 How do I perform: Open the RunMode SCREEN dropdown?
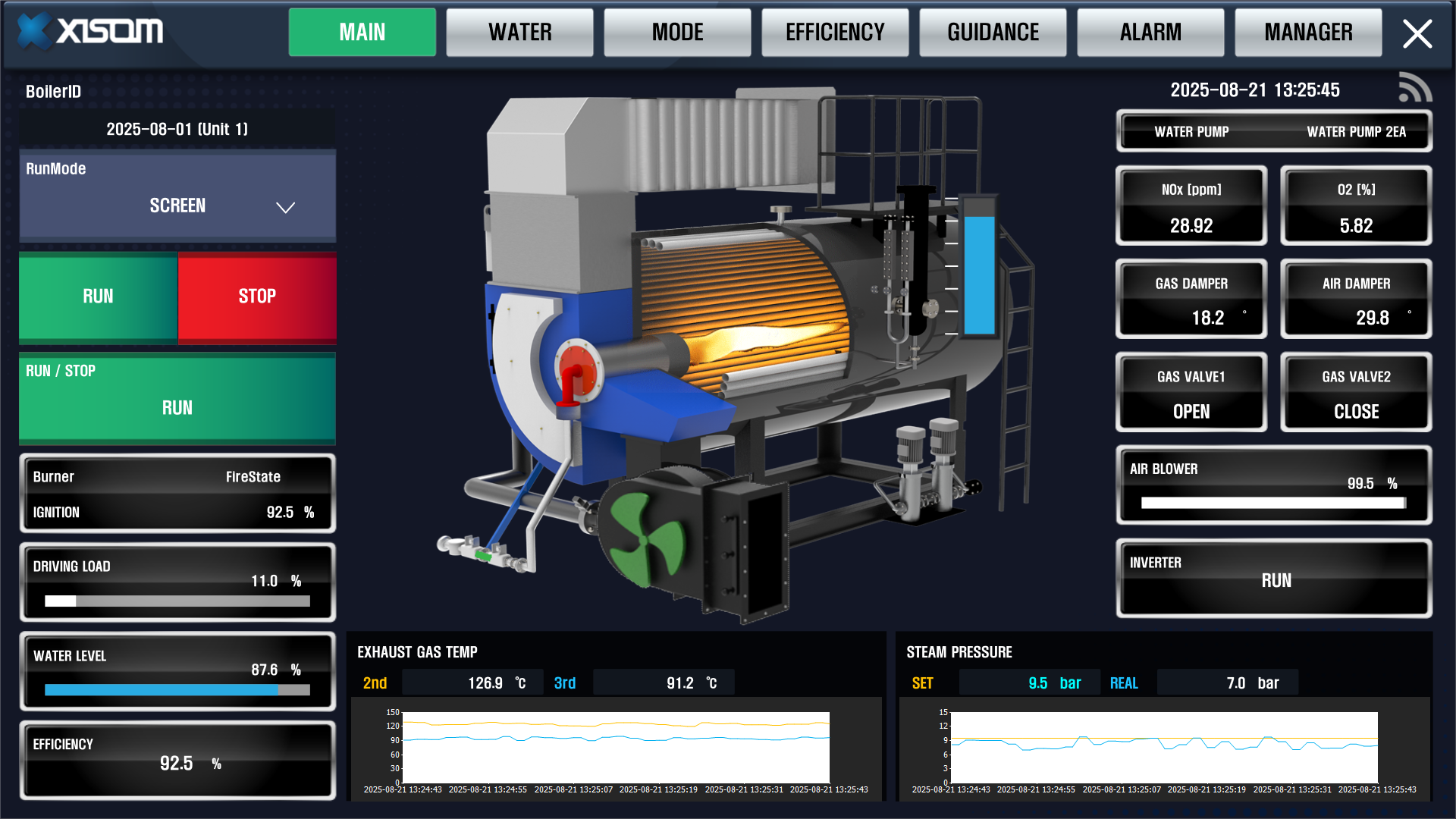pos(177,206)
